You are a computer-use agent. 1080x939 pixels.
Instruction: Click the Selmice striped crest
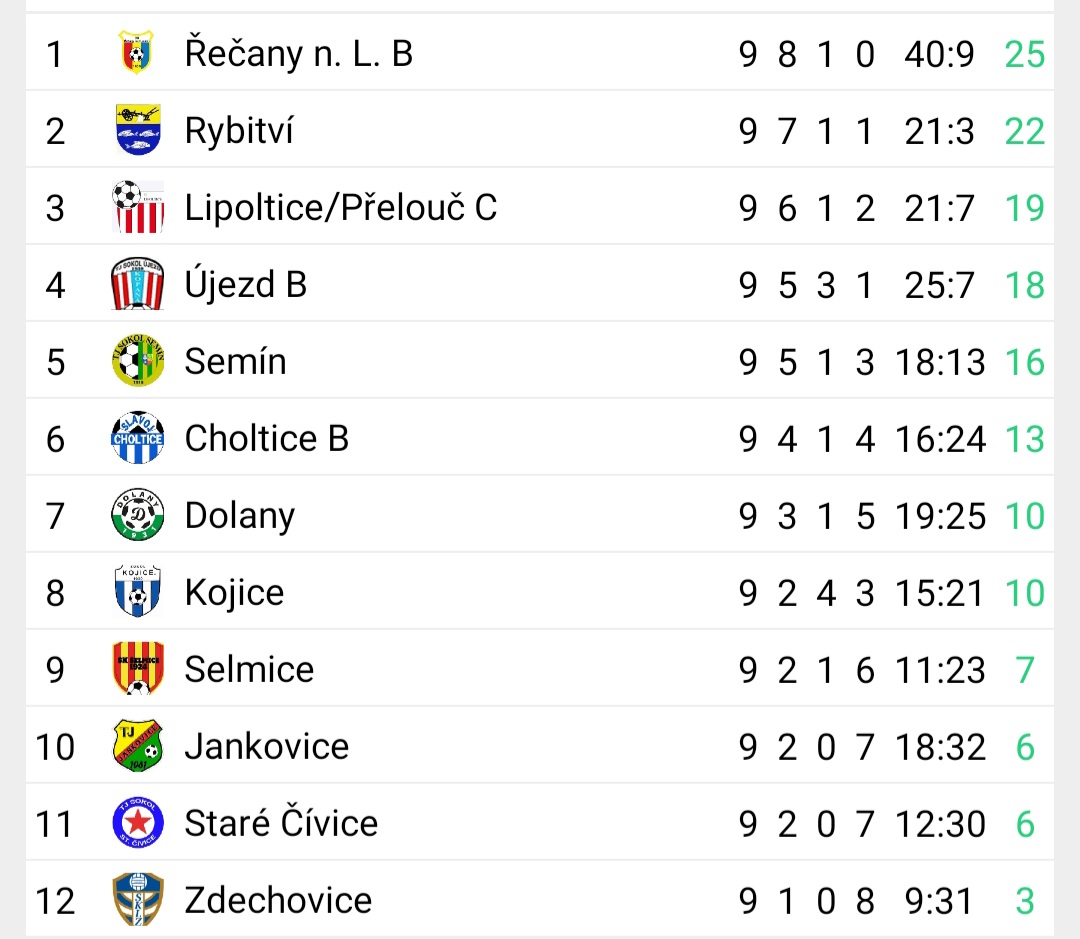[138, 669]
